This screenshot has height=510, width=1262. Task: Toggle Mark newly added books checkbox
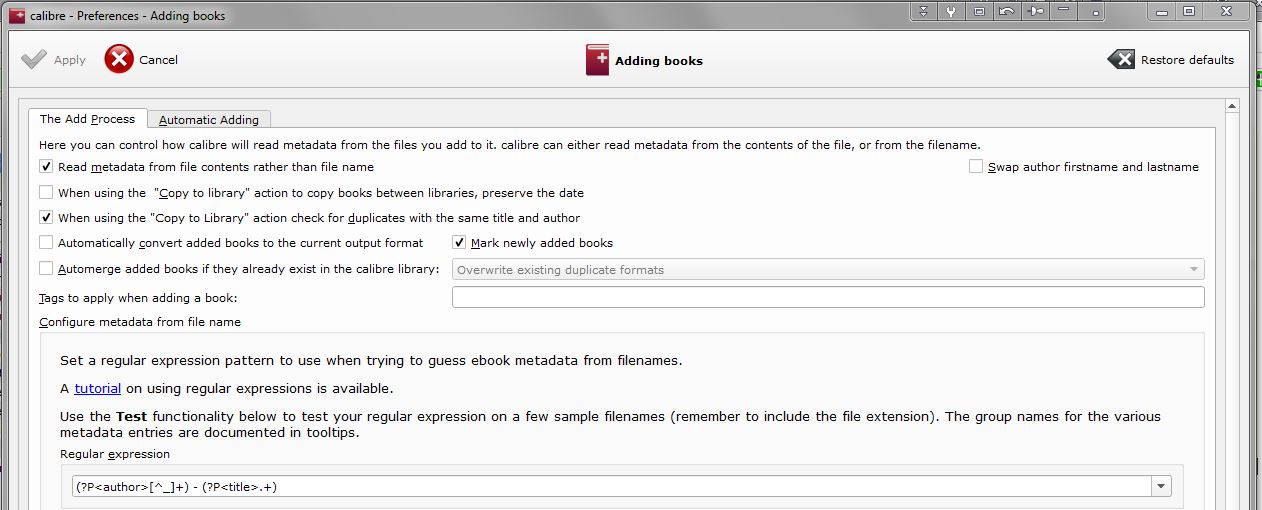coord(460,242)
